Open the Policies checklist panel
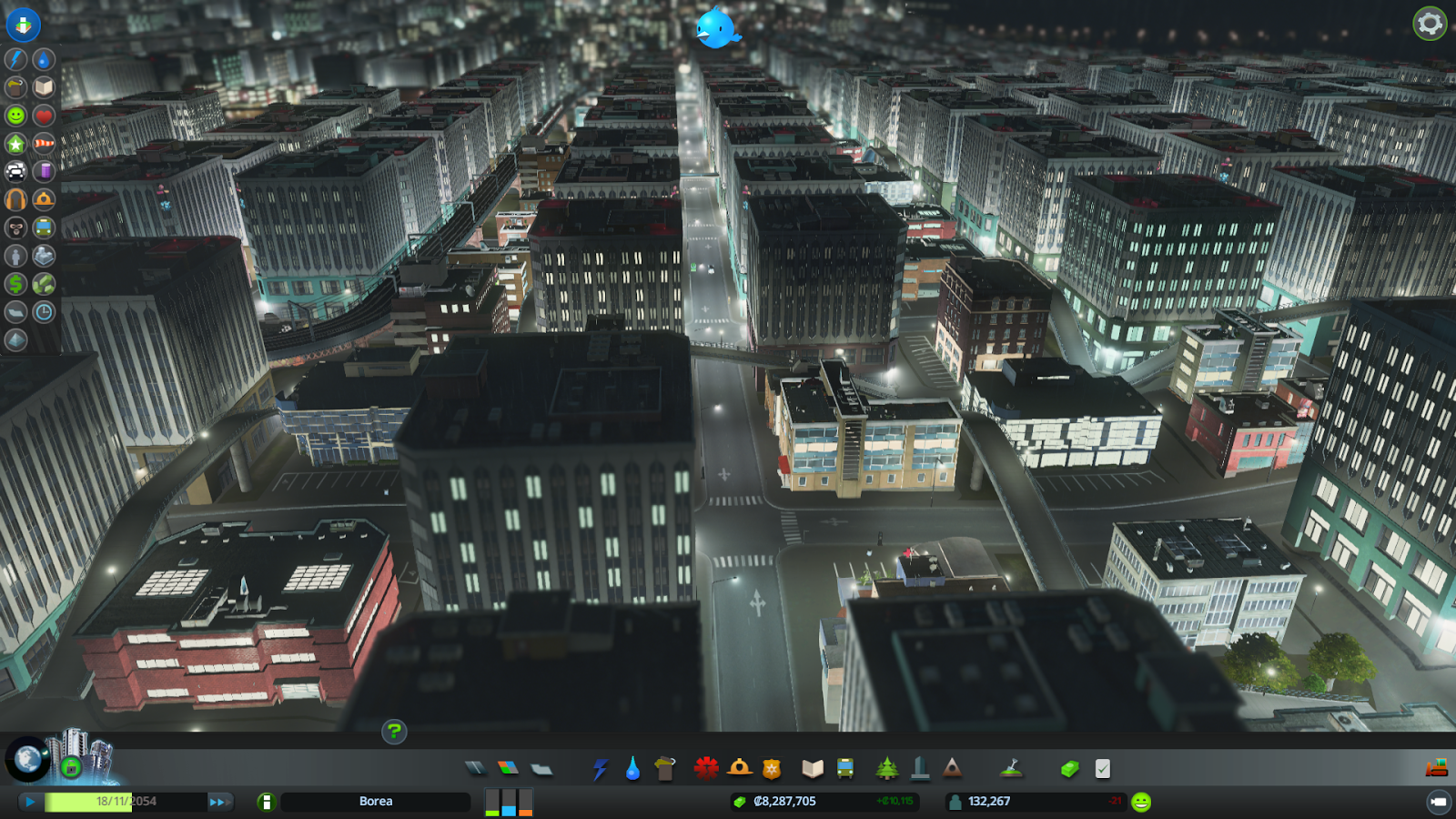 (x=1103, y=769)
